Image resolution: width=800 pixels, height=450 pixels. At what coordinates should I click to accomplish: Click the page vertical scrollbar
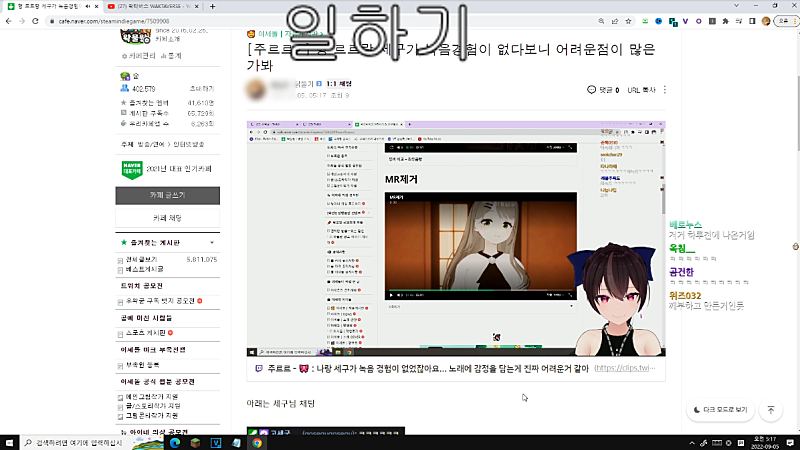[x=797, y=112]
